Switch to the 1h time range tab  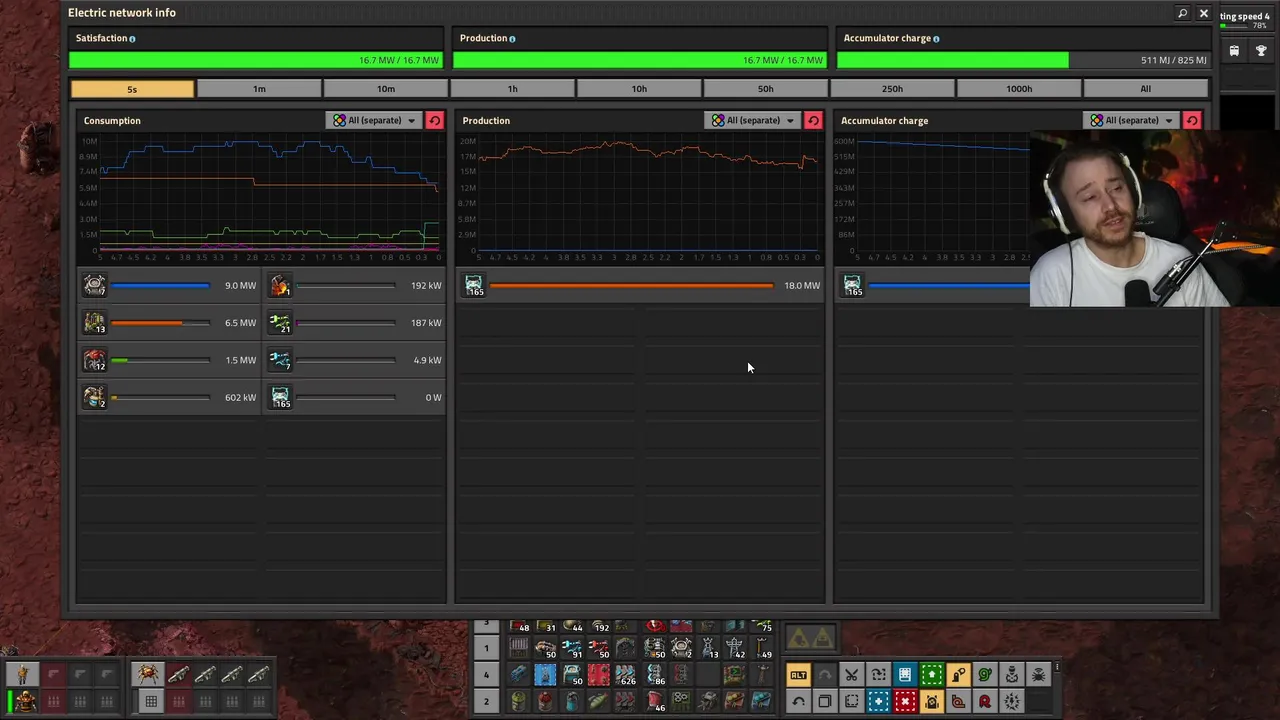(x=512, y=89)
